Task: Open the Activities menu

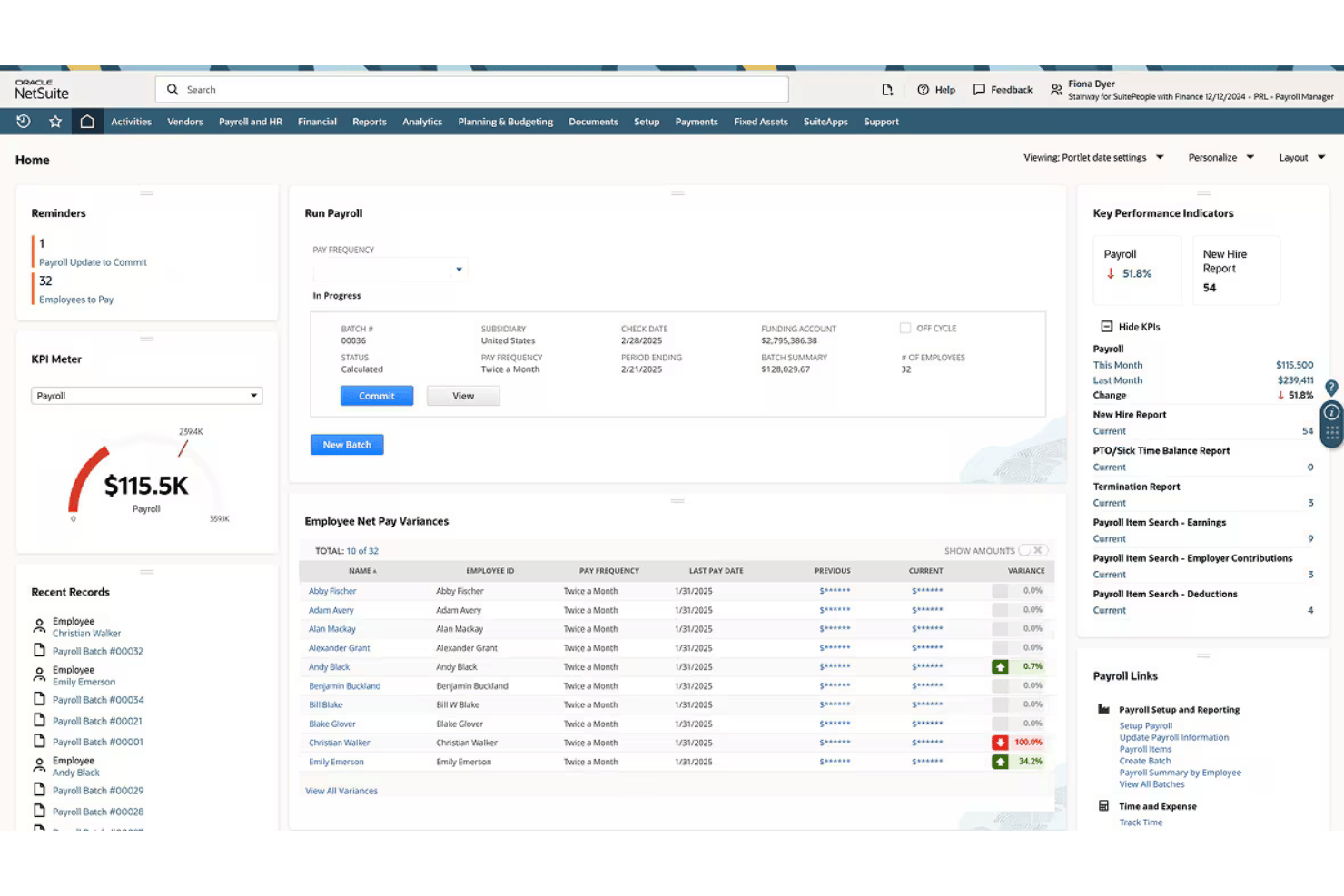Action: click(x=131, y=122)
